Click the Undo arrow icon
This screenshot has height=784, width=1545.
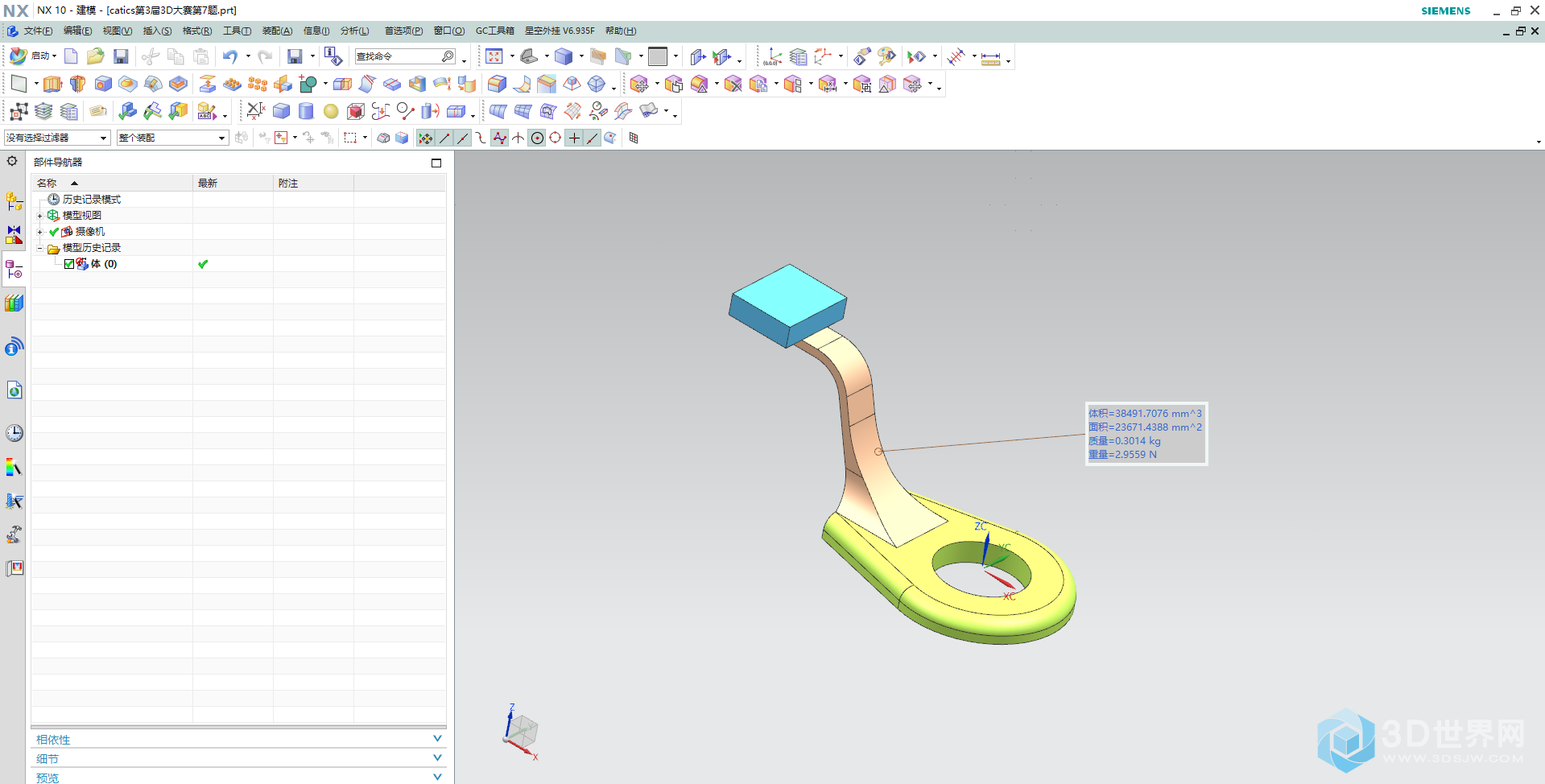(230, 56)
